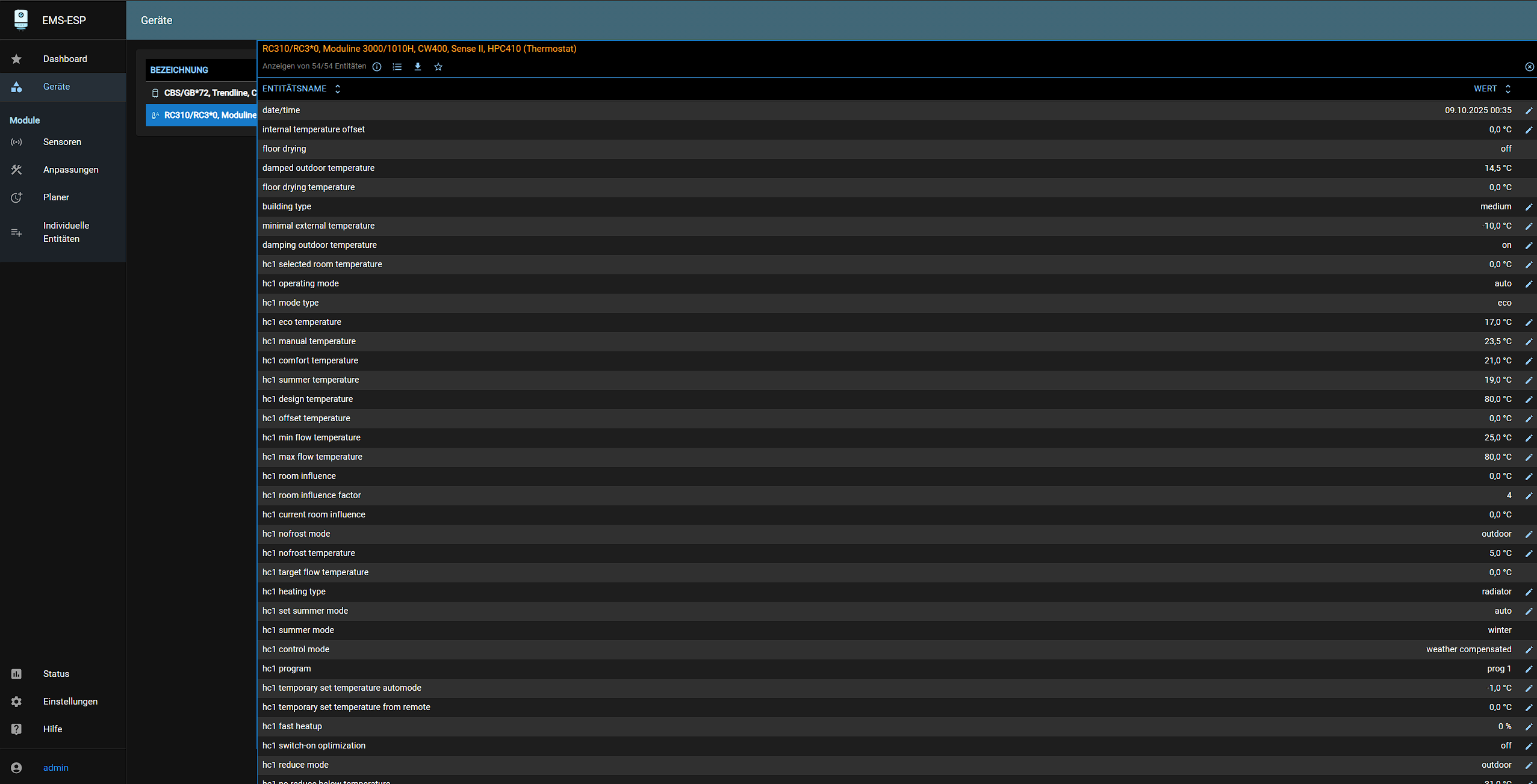Edit hc1 fast heatup percentage
This screenshot has height=784, width=1537.
(1529, 727)
